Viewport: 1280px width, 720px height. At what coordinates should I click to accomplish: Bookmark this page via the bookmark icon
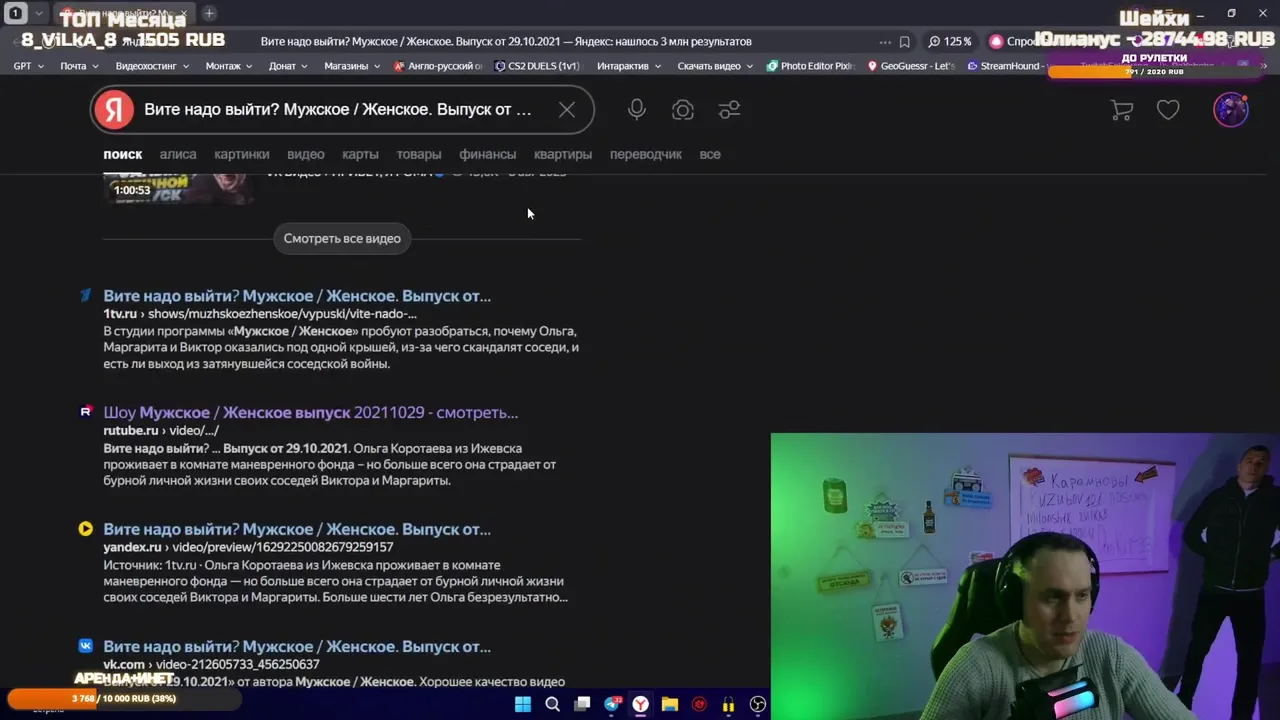[904, 42]
